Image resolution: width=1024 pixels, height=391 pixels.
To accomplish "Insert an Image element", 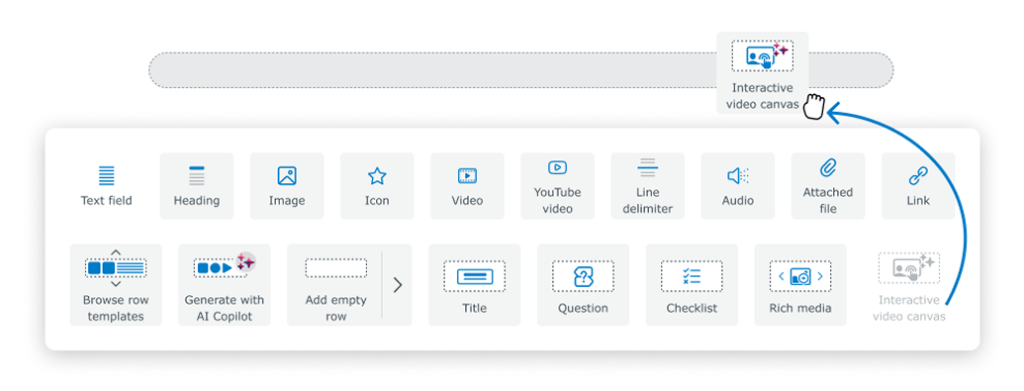I will tap(287, 186).
